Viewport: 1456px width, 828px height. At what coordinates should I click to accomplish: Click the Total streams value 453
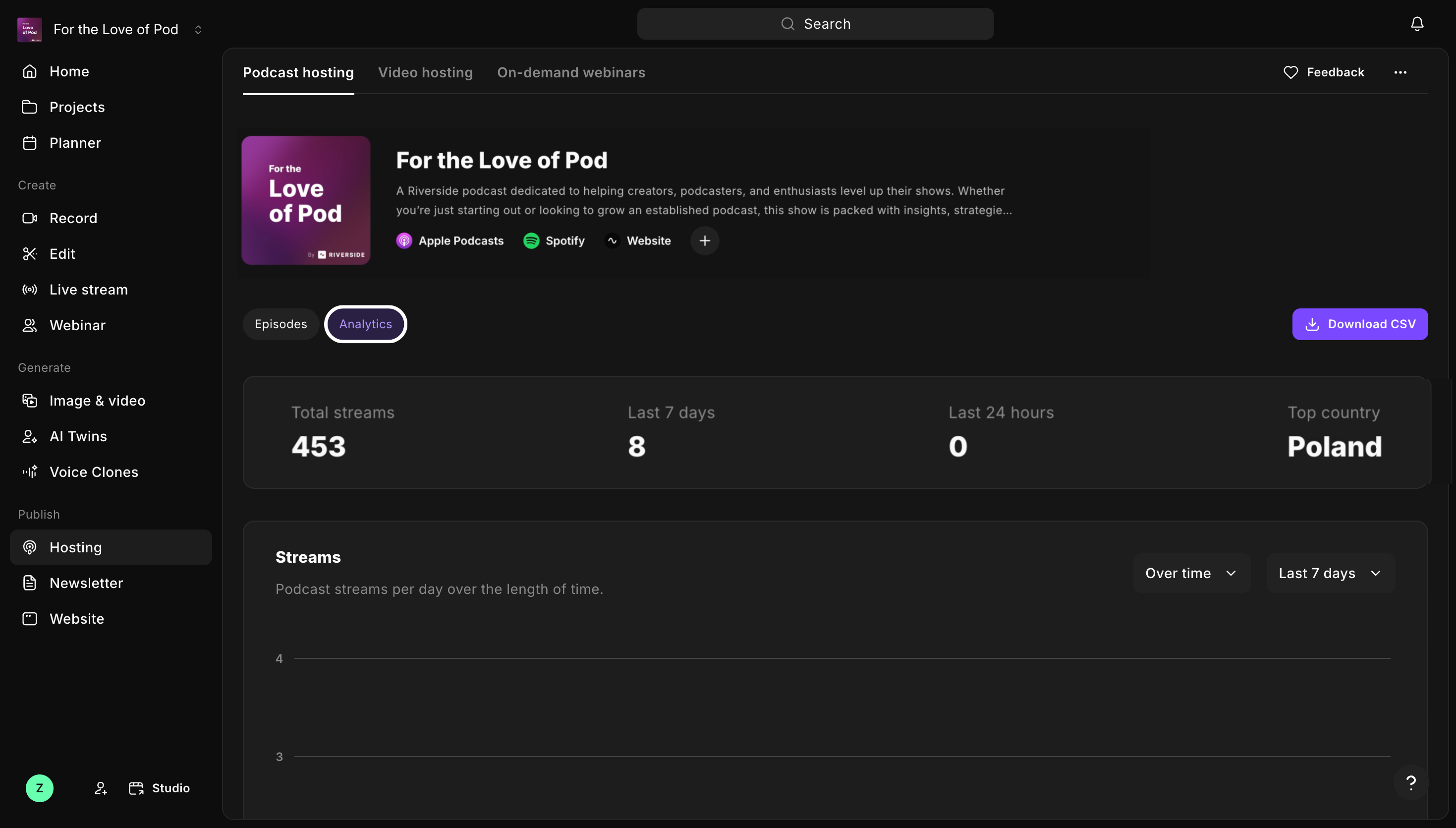click(319, 446)
